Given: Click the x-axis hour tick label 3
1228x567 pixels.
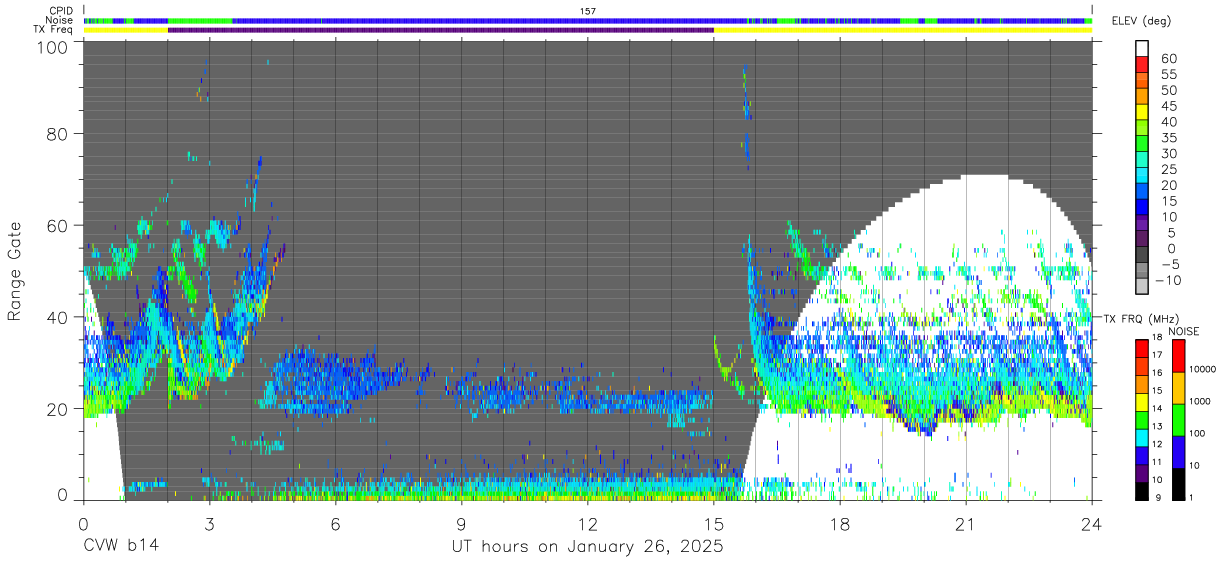Looking at the screenshot, I should pyautogui.click(x=209, y=524).
